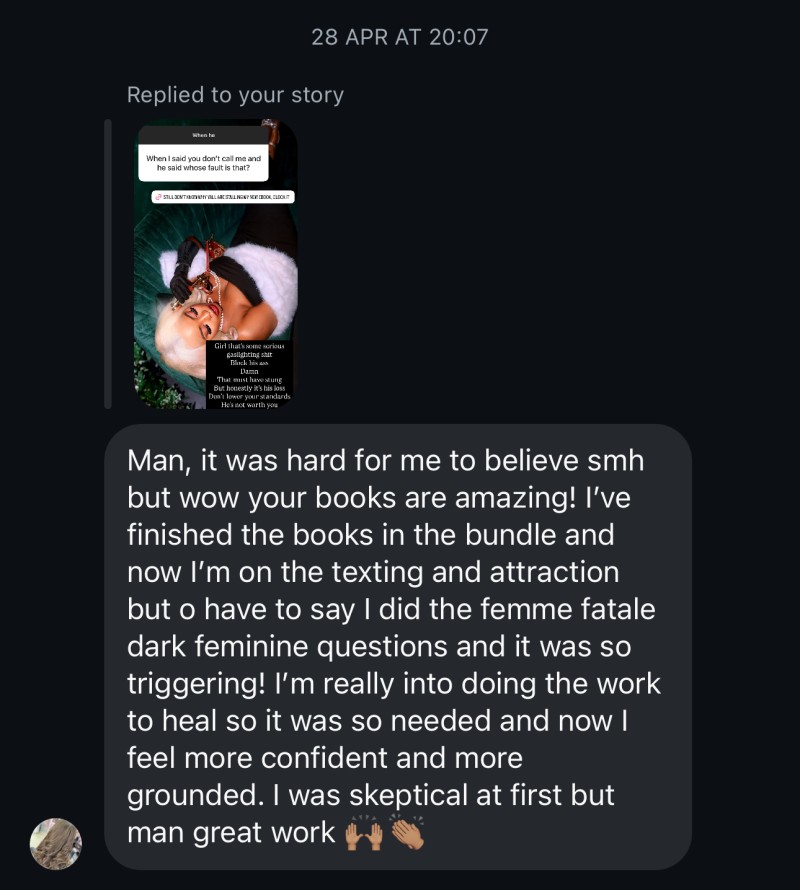Tap 'man great work' at the message end
Viewport: 800px width, 890px height.
[231, 833]
